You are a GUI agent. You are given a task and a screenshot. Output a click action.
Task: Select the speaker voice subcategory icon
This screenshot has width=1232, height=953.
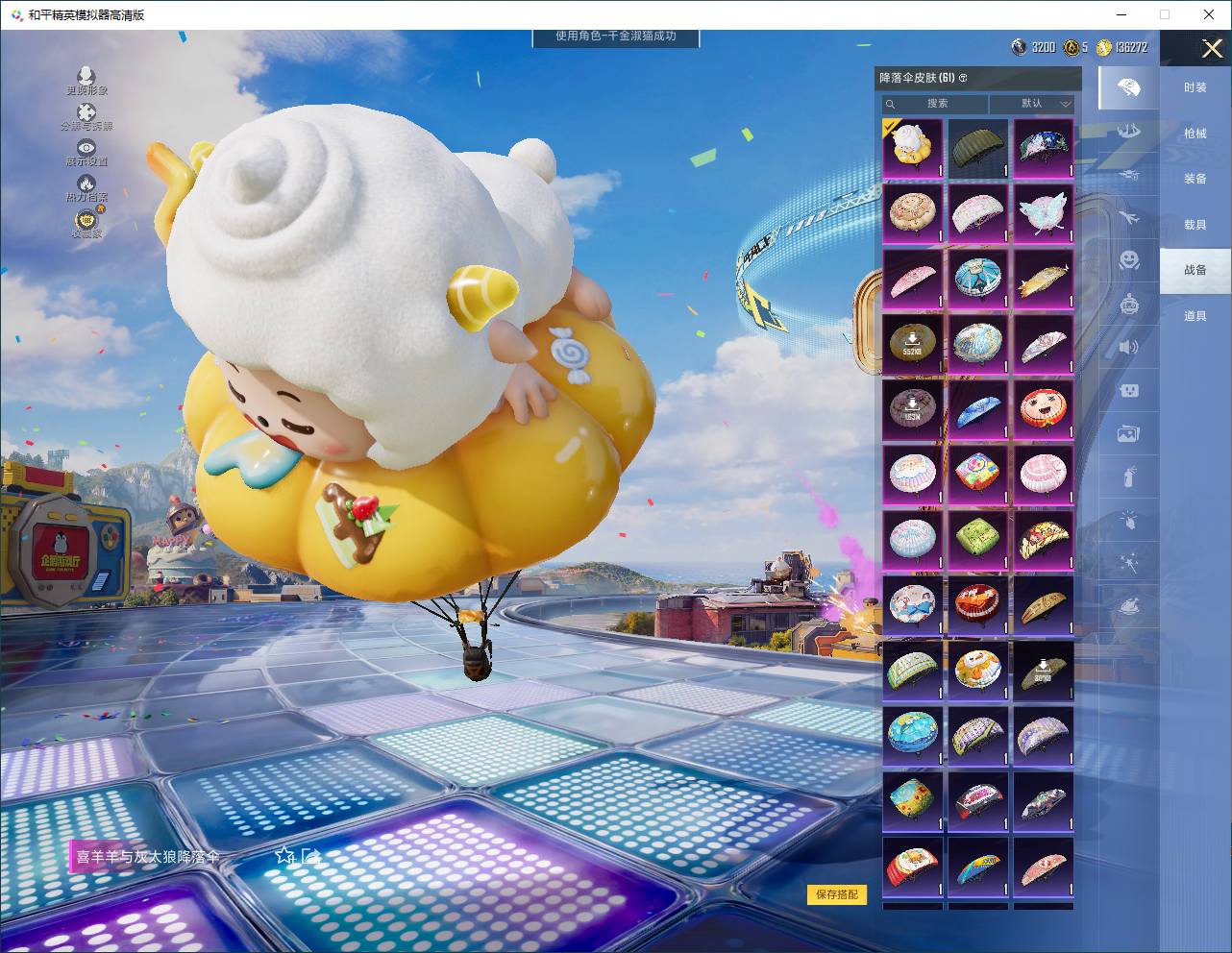[x=1129, y=347]
